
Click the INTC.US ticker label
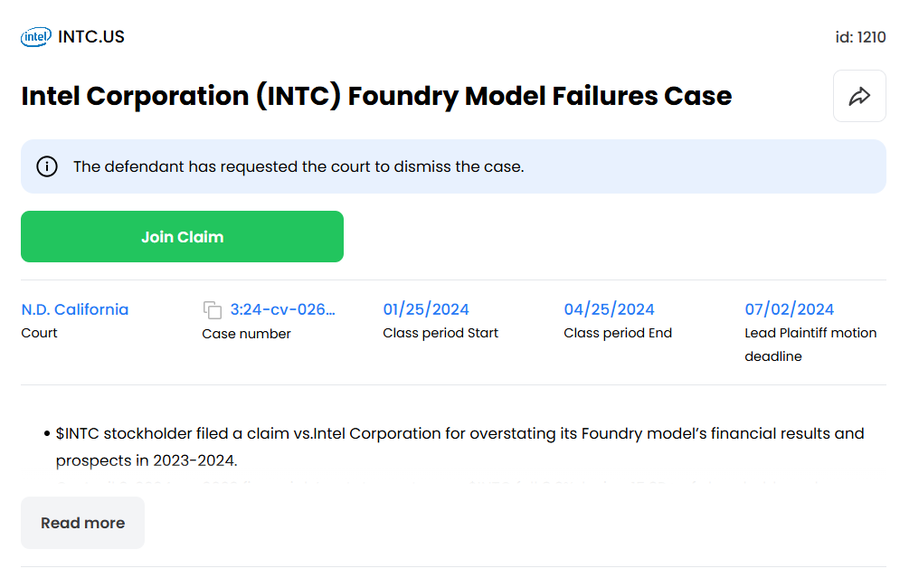point(91,37)
